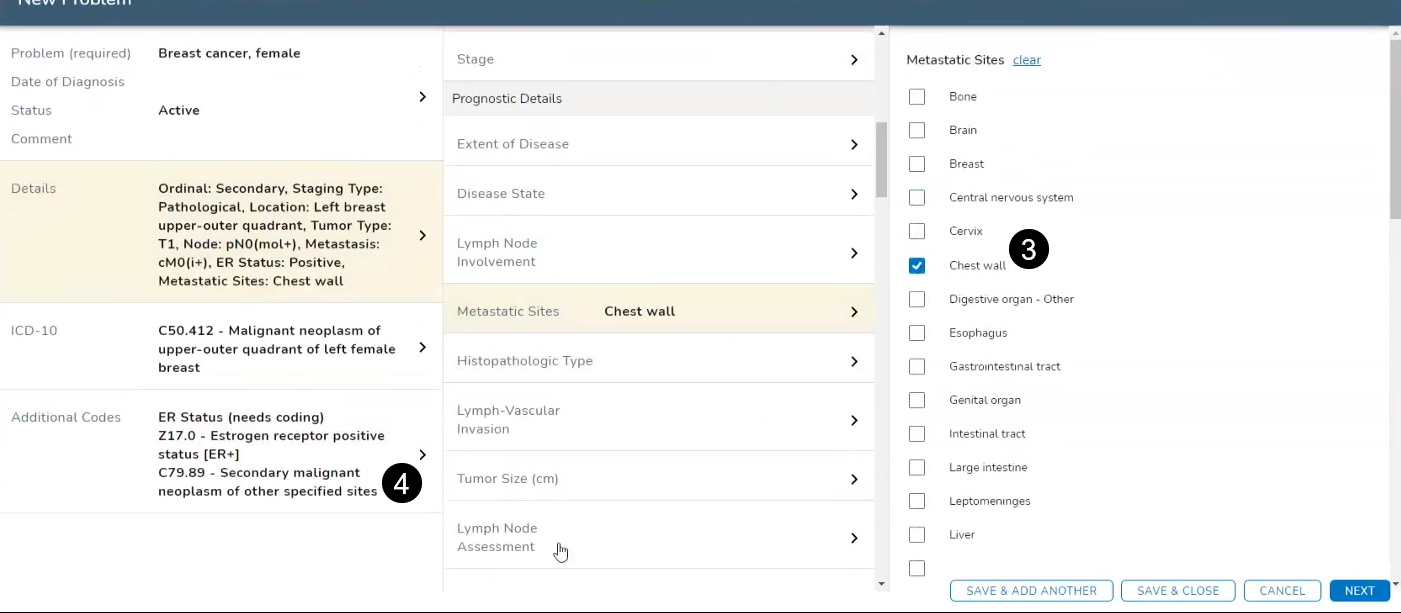The height and width of the screenshot is (613, 1401).
Task: Check the Bone metastatic site box
Action: tap(917, 97)
